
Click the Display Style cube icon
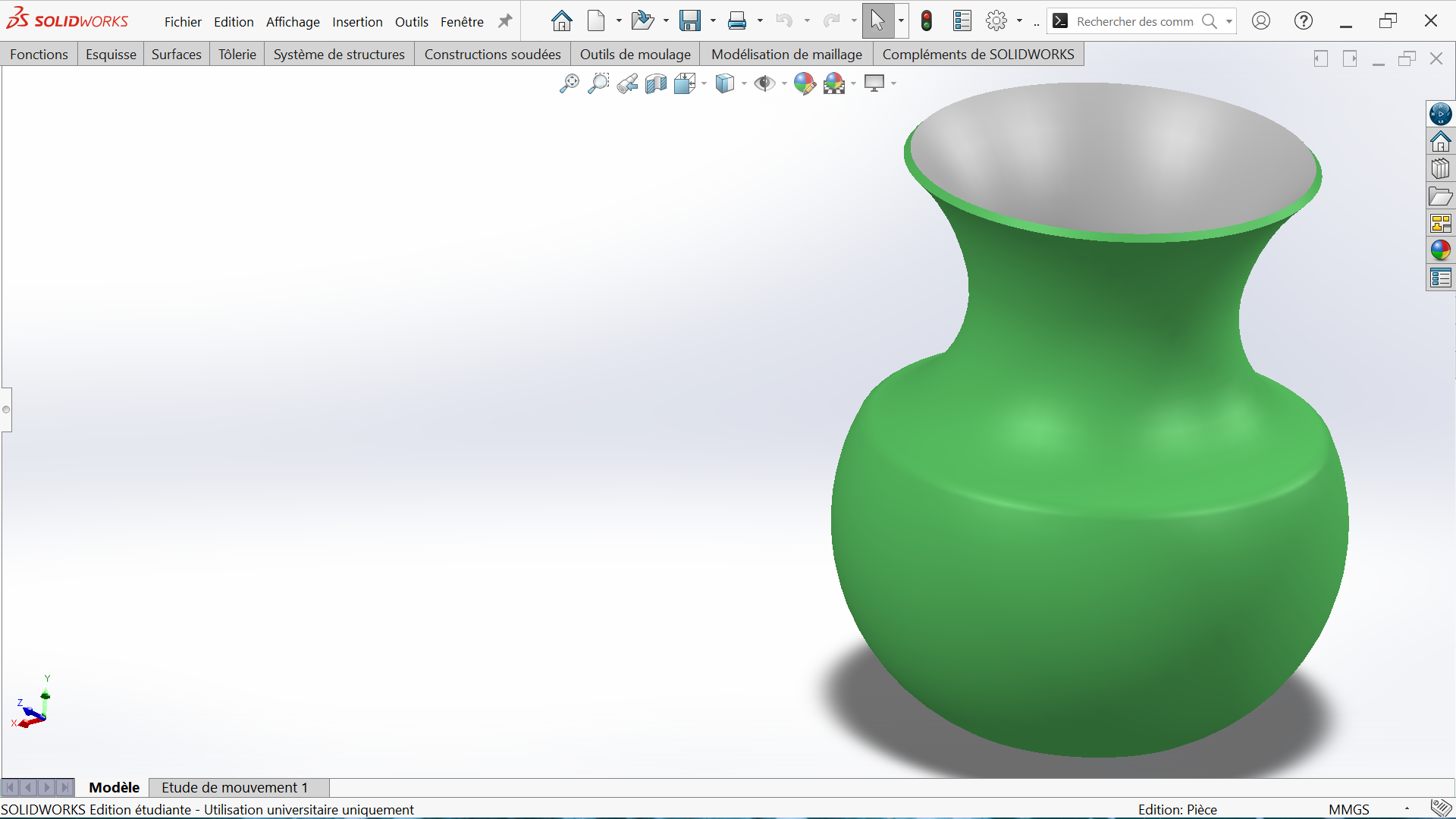[725, 83]
